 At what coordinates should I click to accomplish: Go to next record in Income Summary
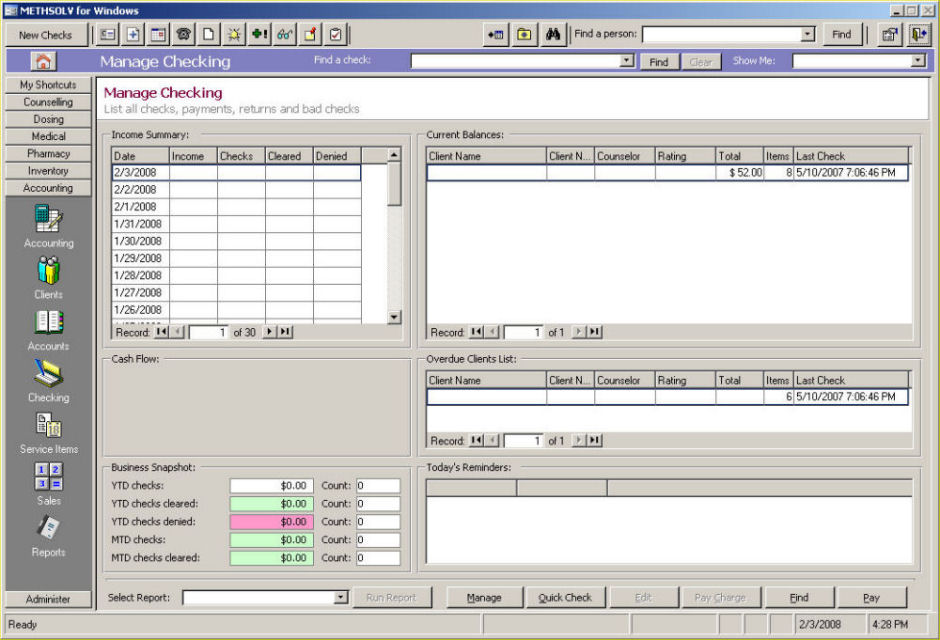pos(269,331)
